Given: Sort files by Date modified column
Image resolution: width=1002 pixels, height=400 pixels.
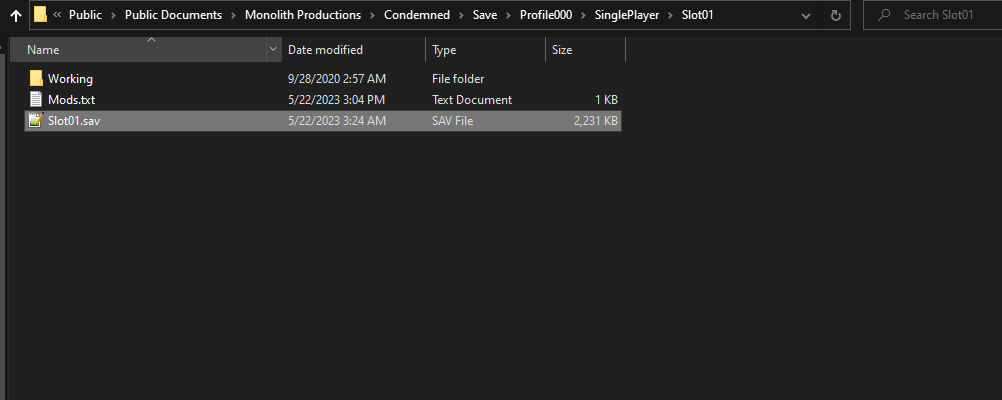Looking at the screenshot, I should (325, 50).
